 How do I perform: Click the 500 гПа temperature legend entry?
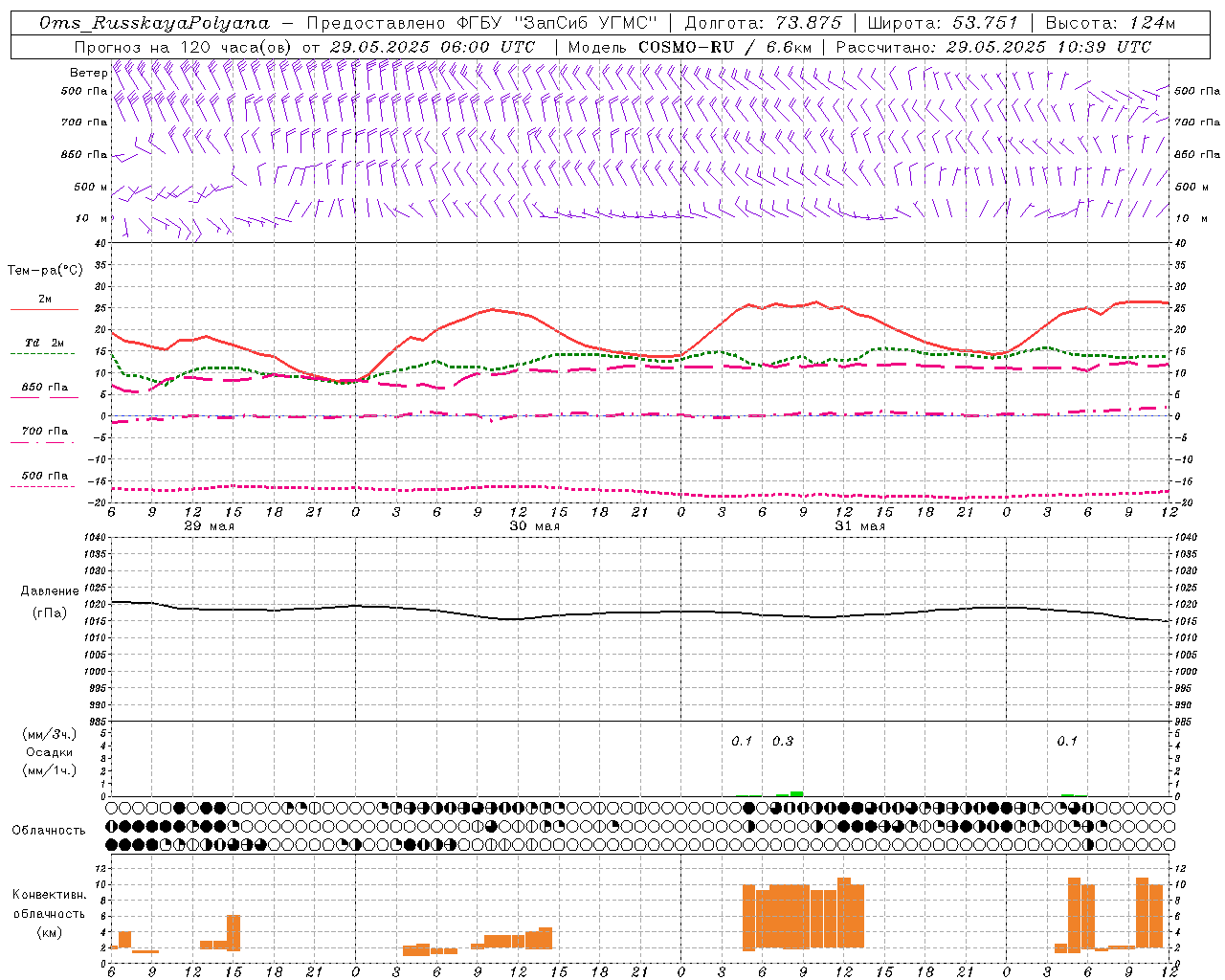pyautogui.click(x=45, y=476)
